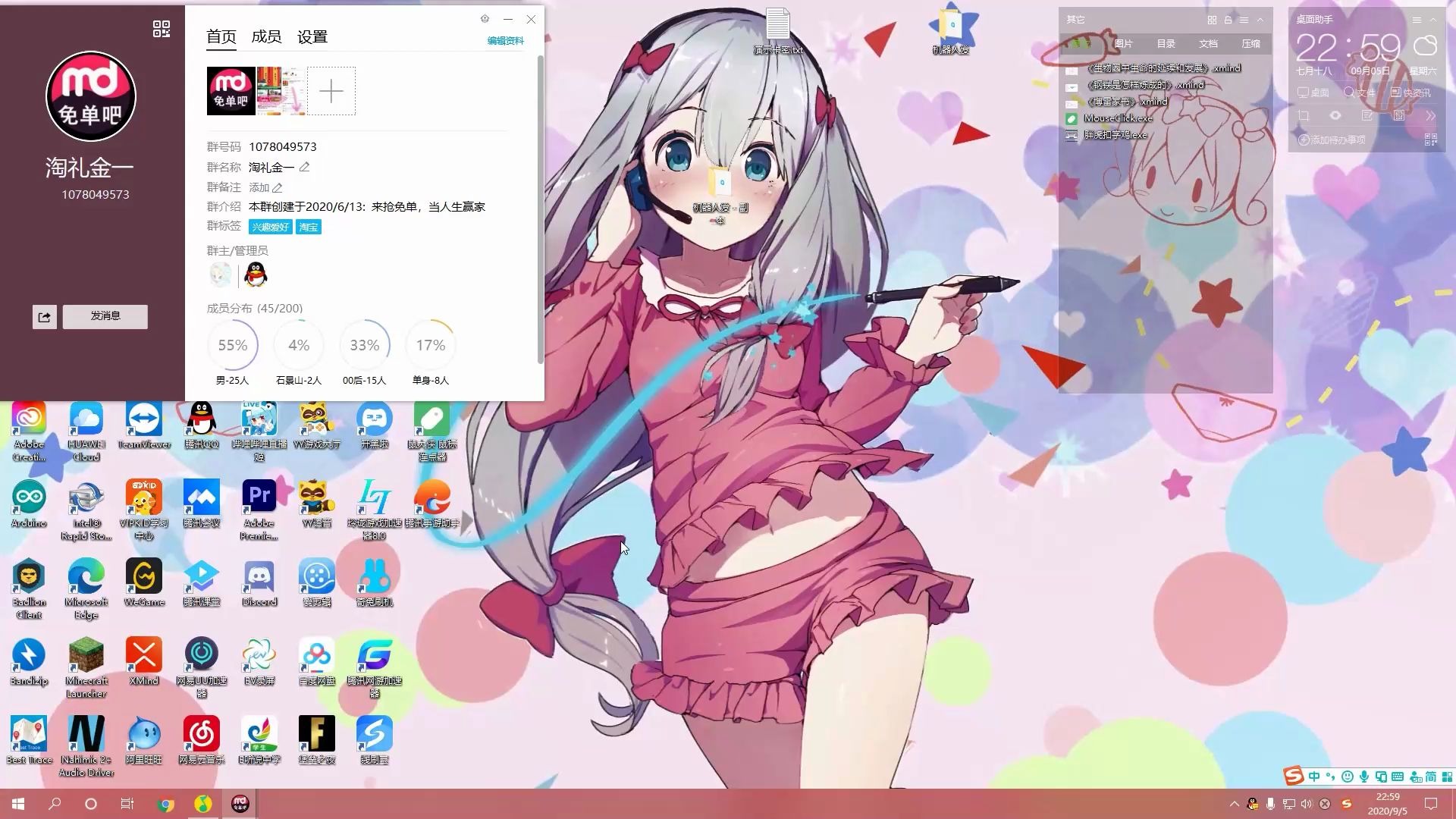
Task: Collapse the 桌面助手 widget chevron
Action: (1432, 20)
